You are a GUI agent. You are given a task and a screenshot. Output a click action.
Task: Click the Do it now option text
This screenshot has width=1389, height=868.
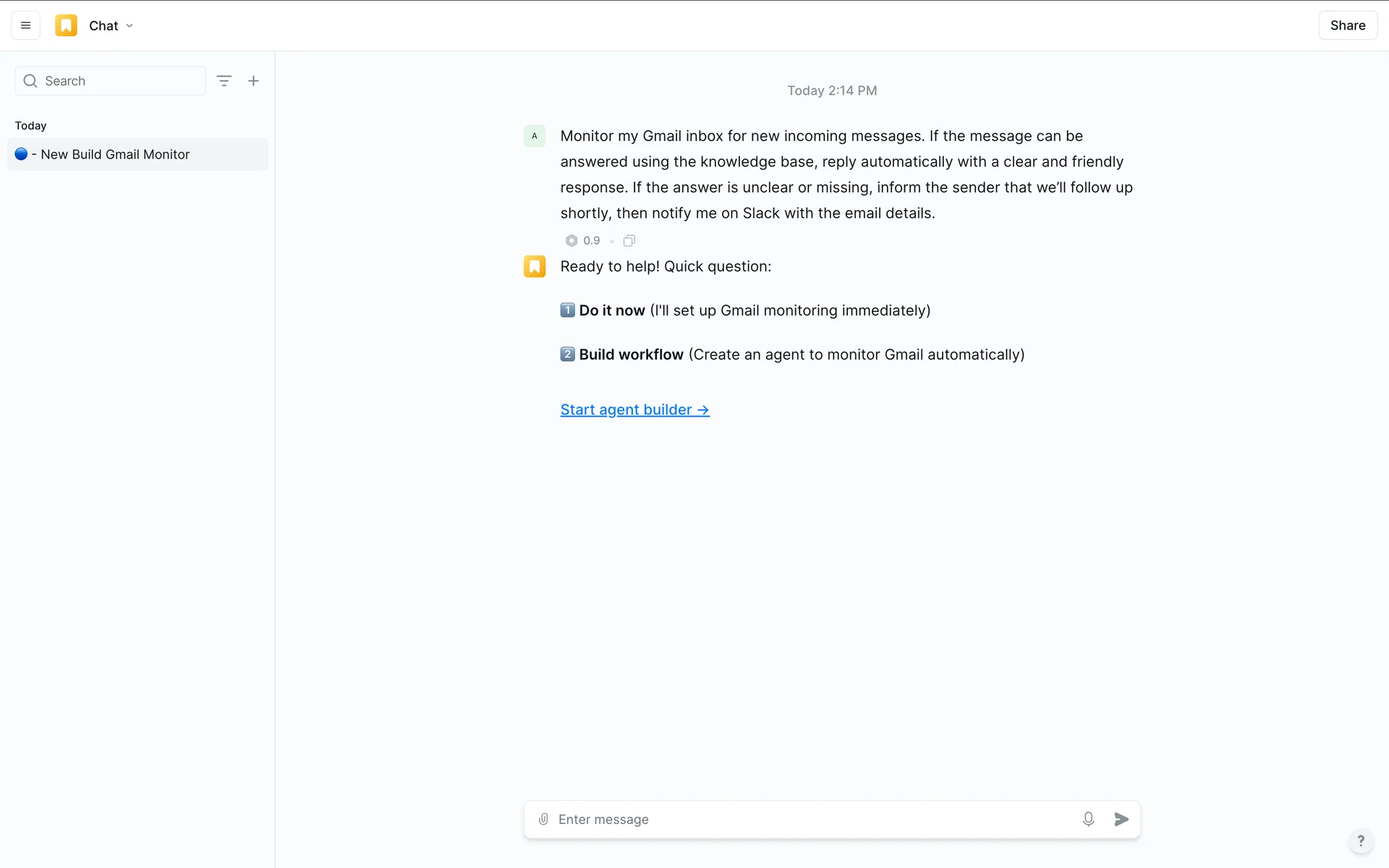tap(611, 310)
